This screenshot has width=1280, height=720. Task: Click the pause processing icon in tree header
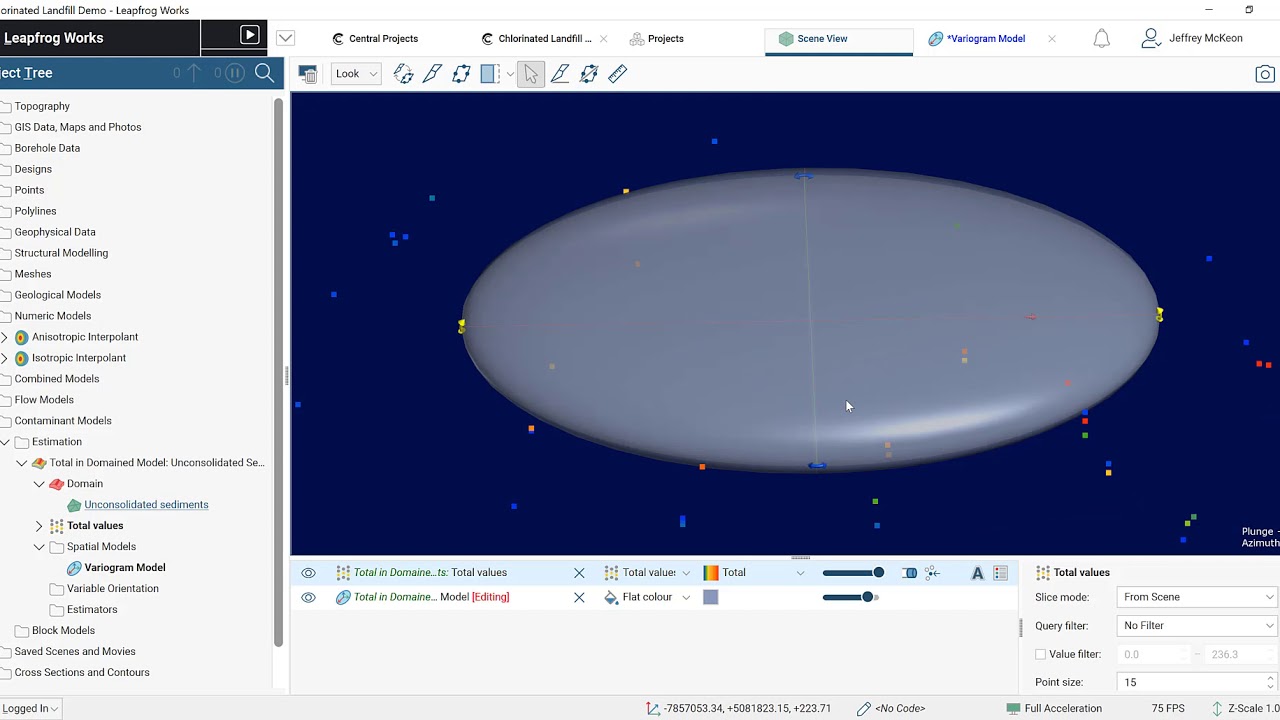[x=234, y=73]
